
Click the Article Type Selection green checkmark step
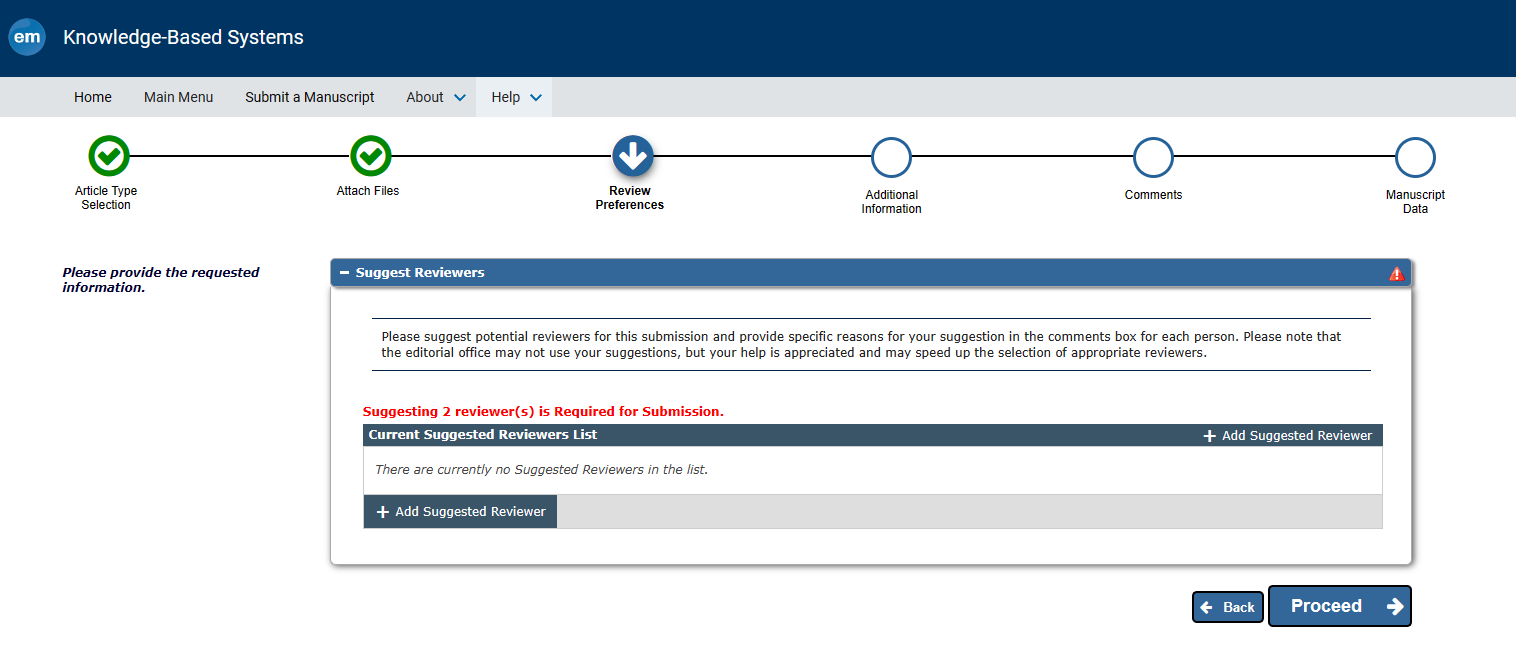(x=109, y=156)
